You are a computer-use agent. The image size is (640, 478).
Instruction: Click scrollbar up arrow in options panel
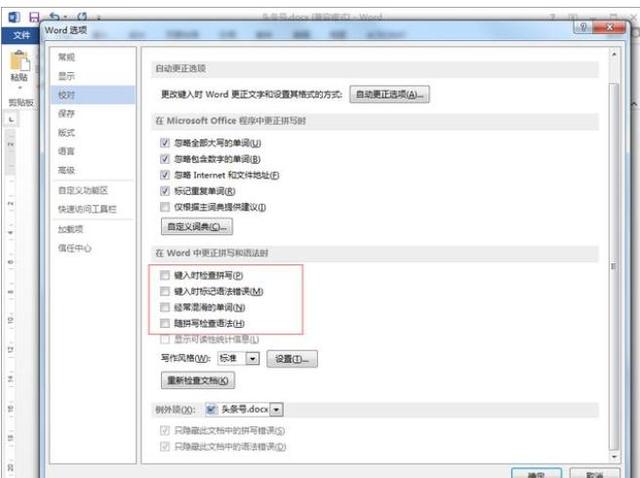click(x=613, y=54)
